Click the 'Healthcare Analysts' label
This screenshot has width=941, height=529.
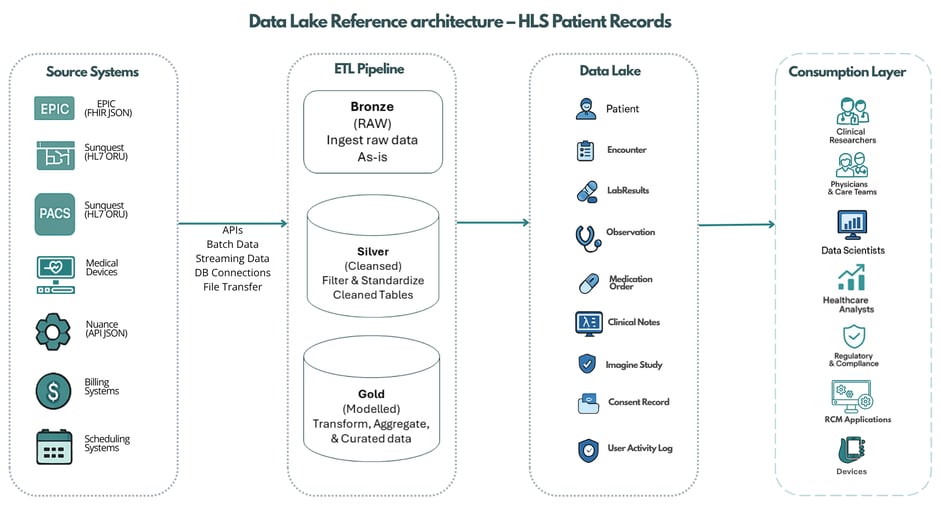848,304
